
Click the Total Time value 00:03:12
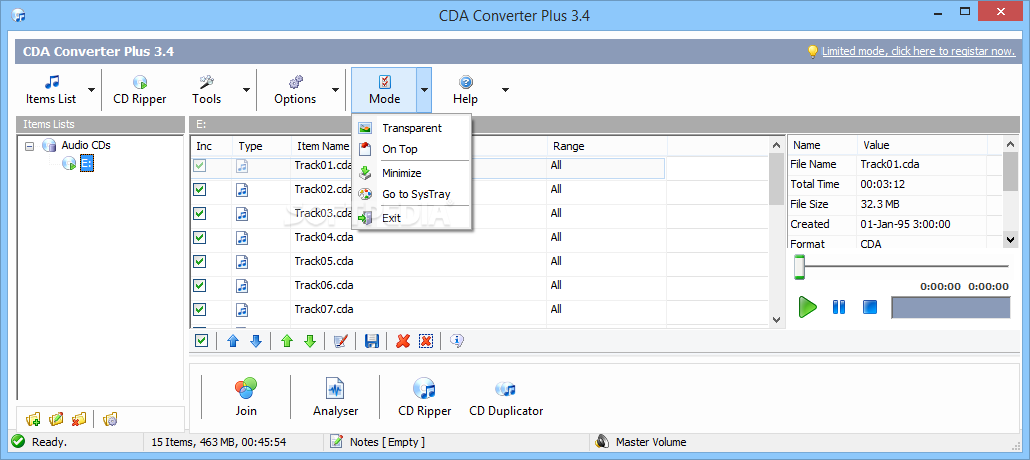pos(882,184)
